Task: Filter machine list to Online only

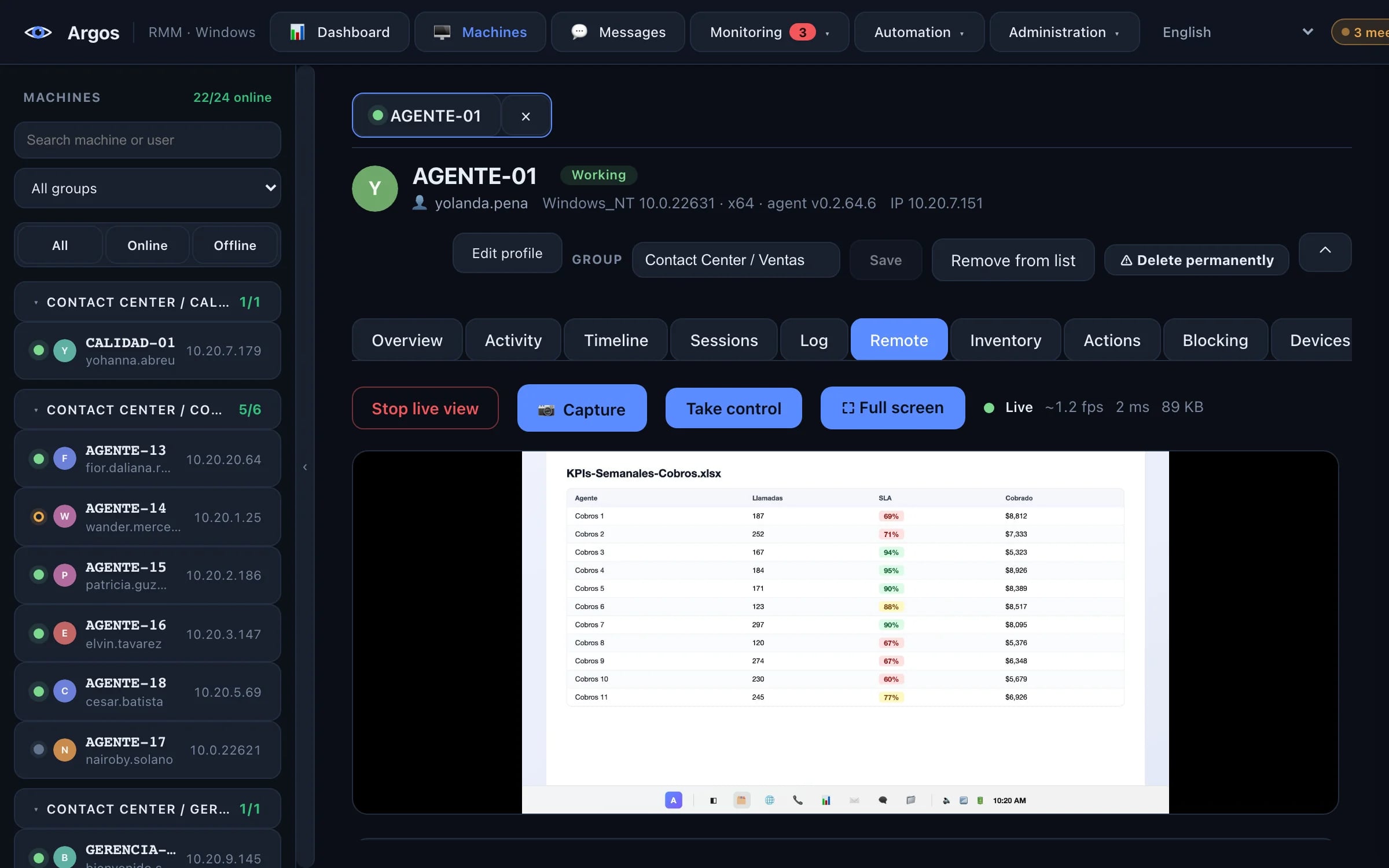Action: pyautogui.click(x=147, y=245)
